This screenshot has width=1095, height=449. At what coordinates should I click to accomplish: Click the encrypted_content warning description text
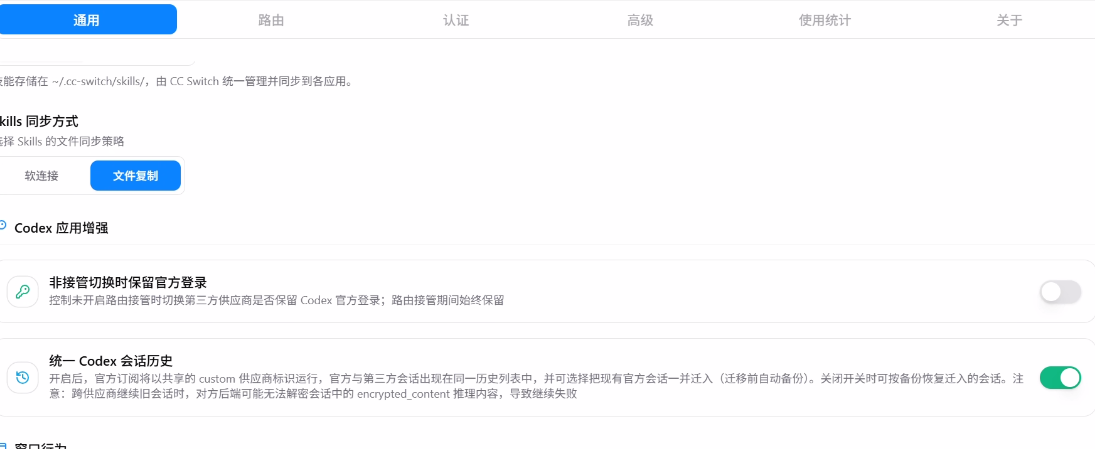[537, 386]
